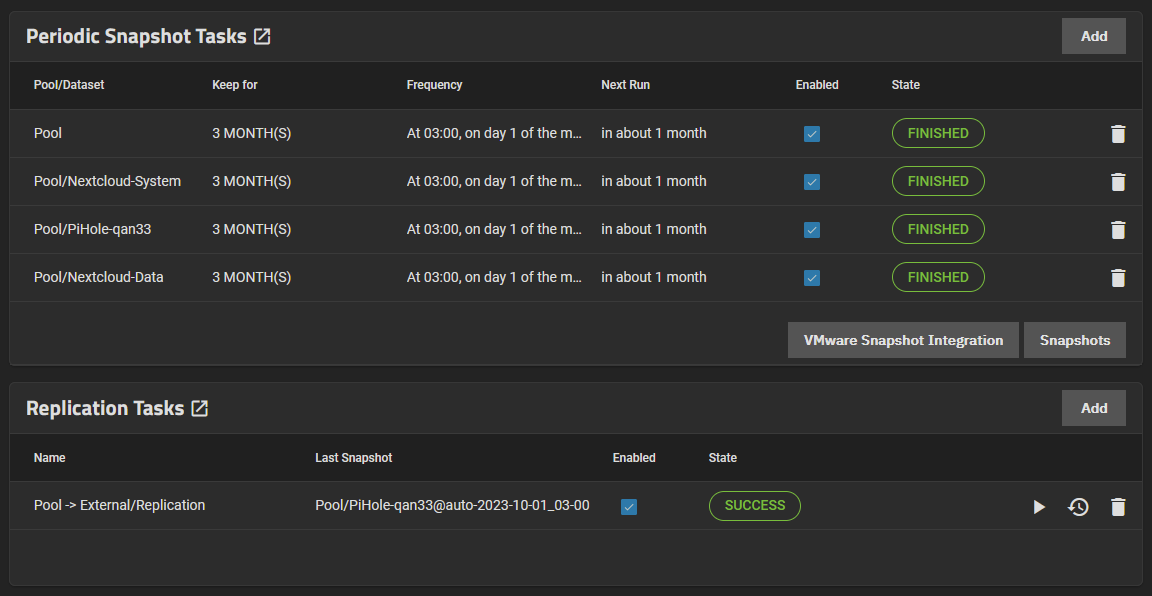Uncheck Enabled for Pool/PiHole-qan33 task

tap(812, 230)
